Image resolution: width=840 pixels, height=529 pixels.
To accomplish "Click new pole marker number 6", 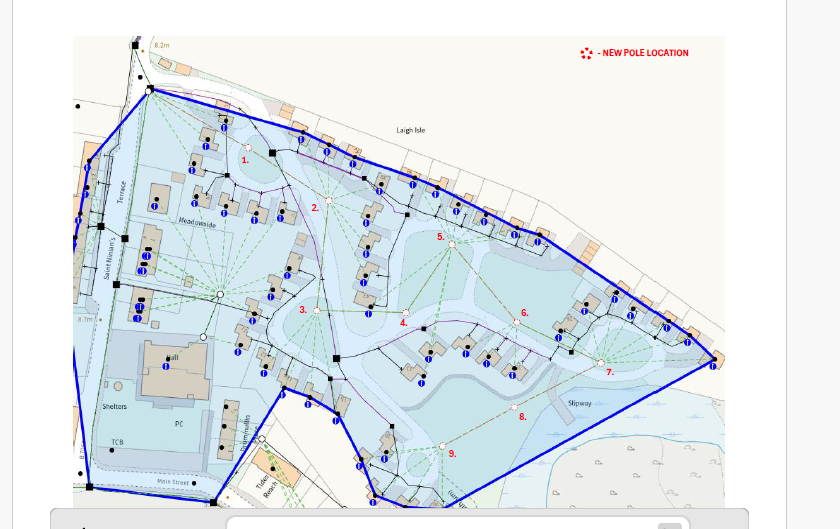I will click(x=517, y=322).
